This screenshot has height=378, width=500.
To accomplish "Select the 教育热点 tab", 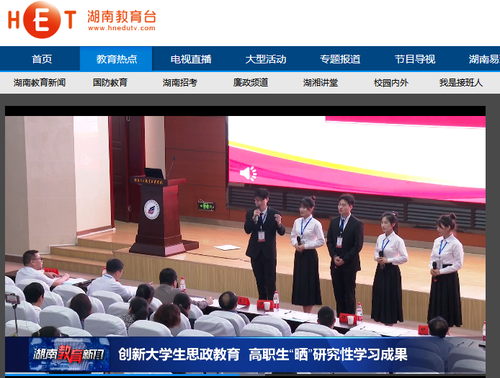I will (116, 59).
